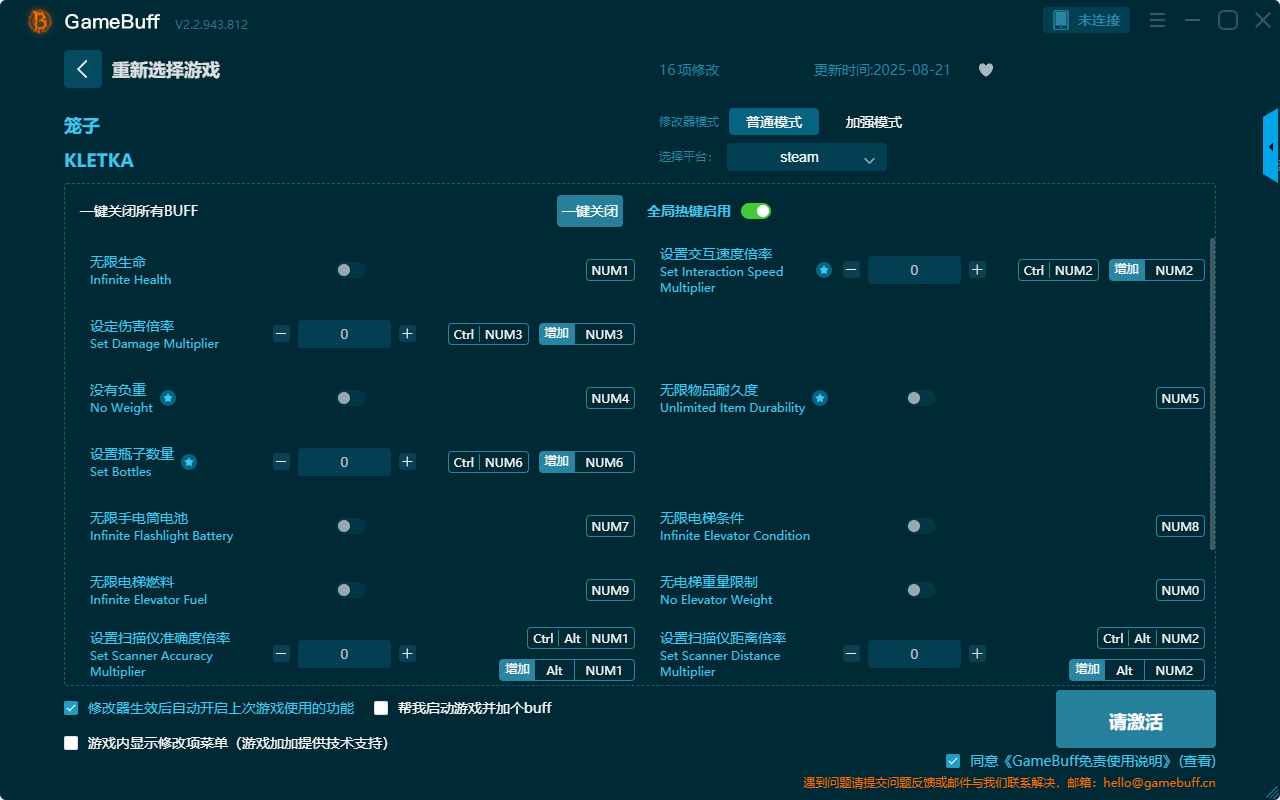The width and height of the screenshot is (1280, 800).
Task: Click NUM0 hotkey for No Elevator Weight
Action: point(1180,590)
